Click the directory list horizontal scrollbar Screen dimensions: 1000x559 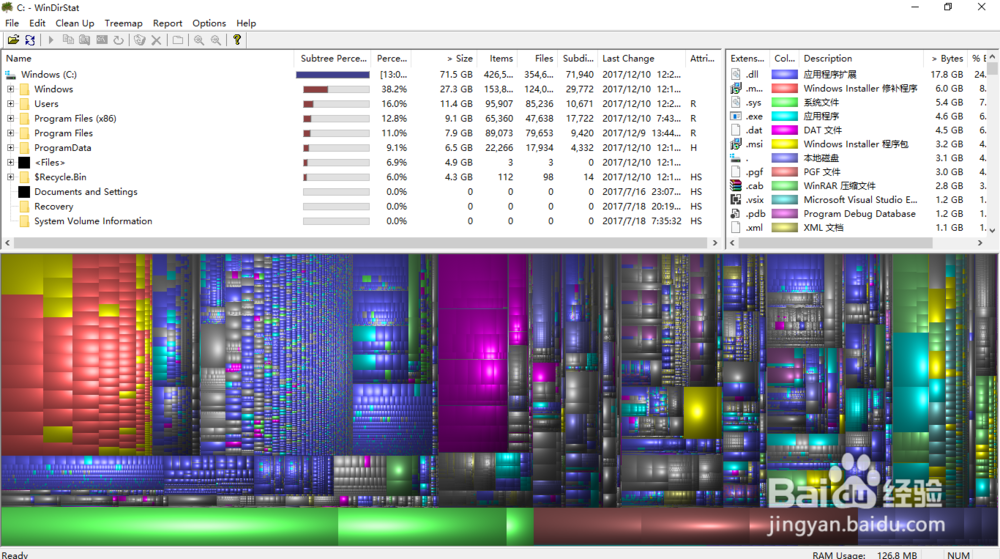(360, 243)
